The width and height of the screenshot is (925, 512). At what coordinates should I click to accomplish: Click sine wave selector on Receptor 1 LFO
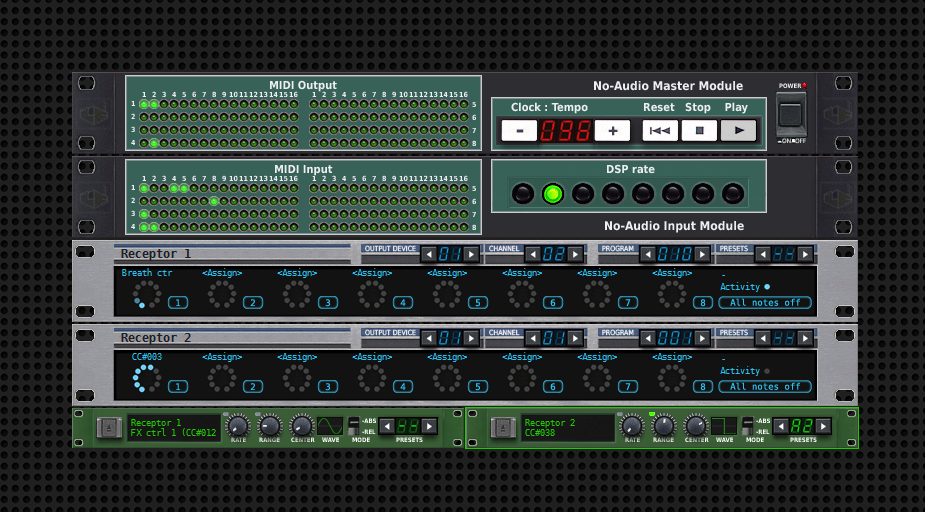pos(330,426)
